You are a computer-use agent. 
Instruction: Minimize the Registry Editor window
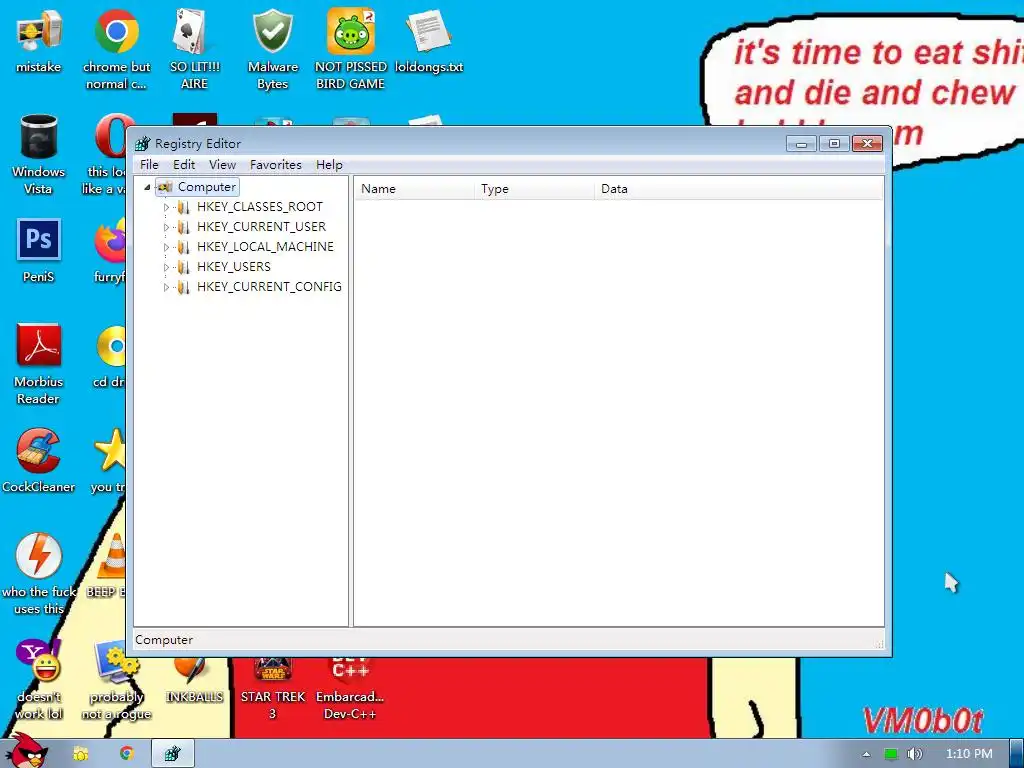(x=801, y=144)
